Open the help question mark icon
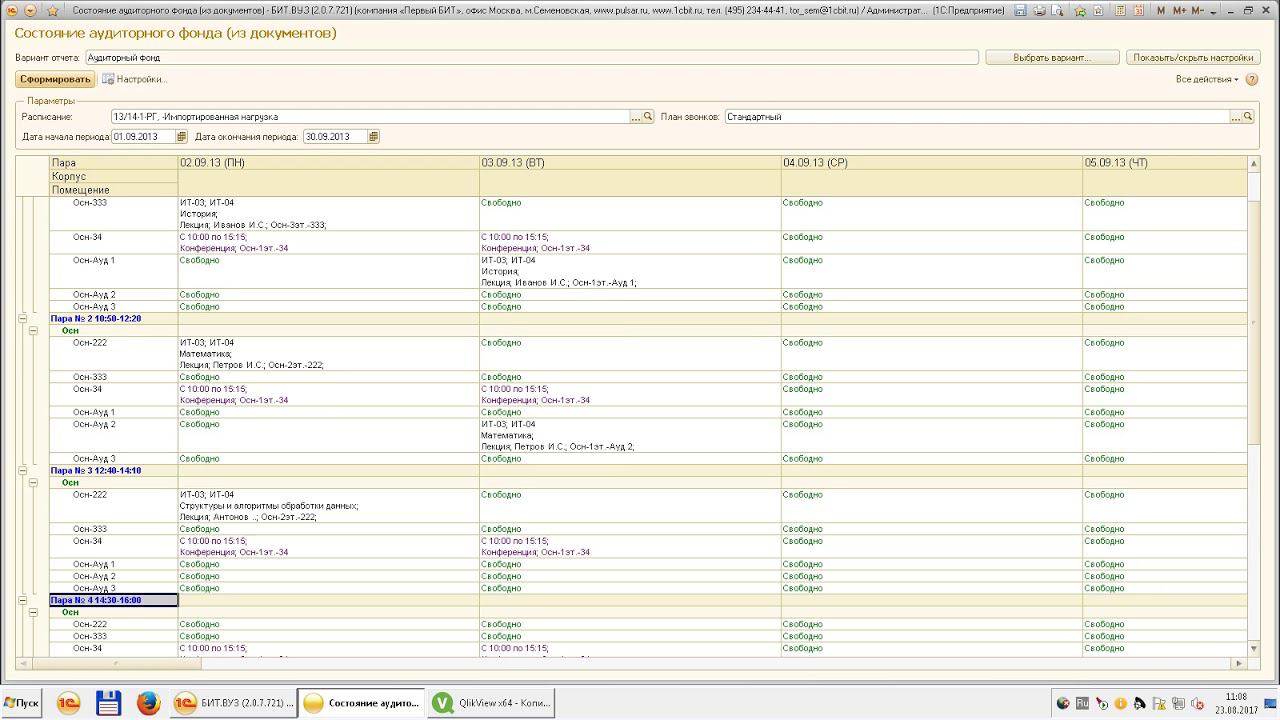1280x720 pixels. click(x=1252, y=79)
